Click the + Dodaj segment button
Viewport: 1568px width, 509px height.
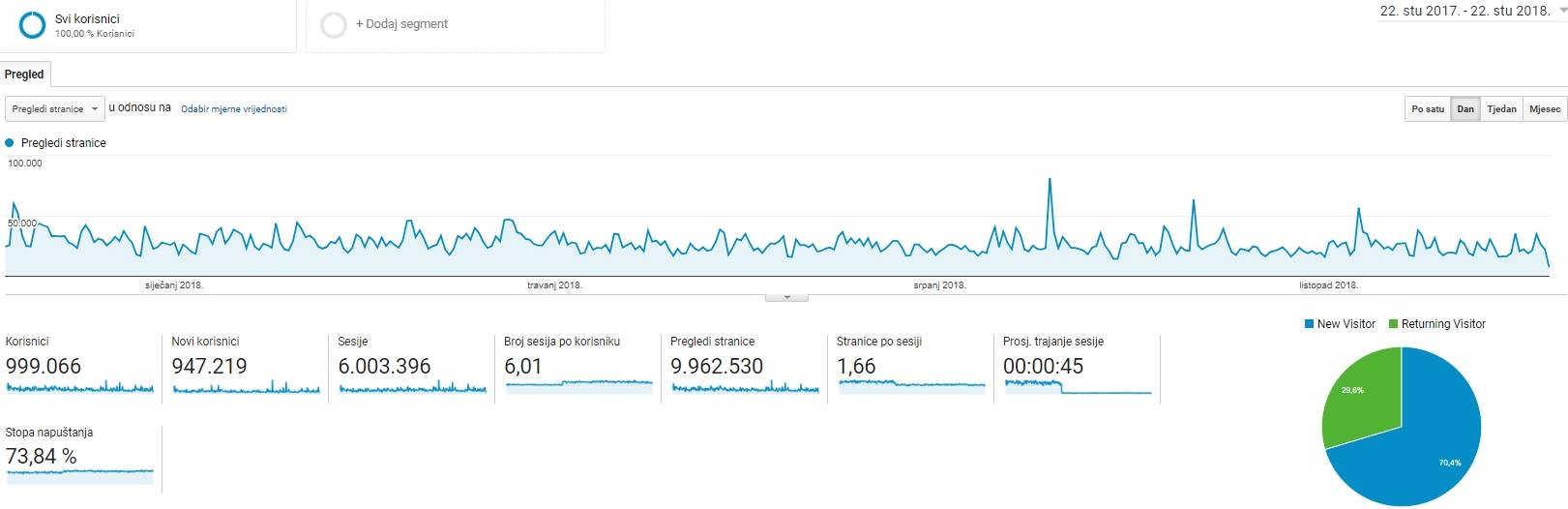pos(401,24)
